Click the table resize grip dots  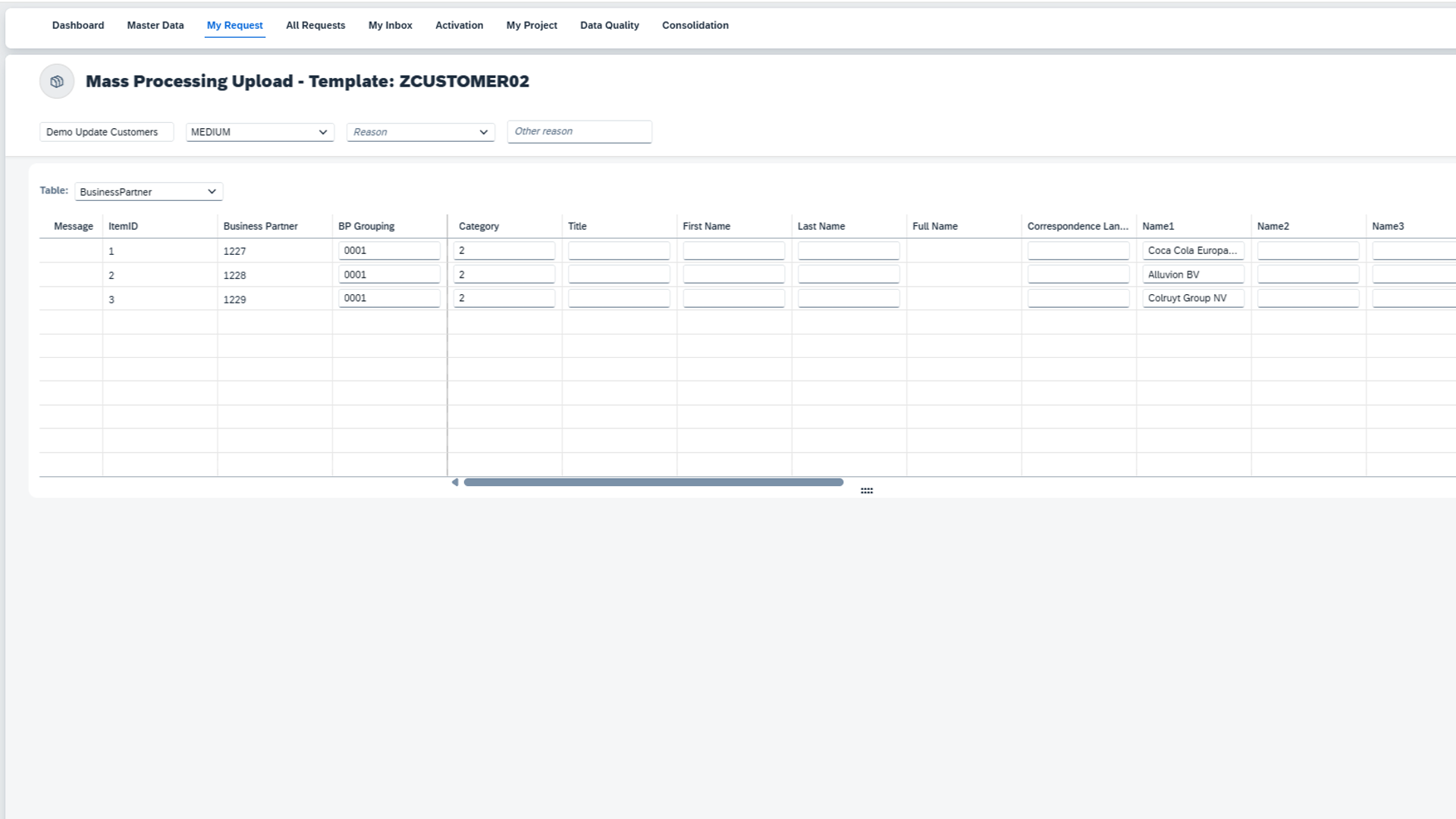(x=867, y=491)
